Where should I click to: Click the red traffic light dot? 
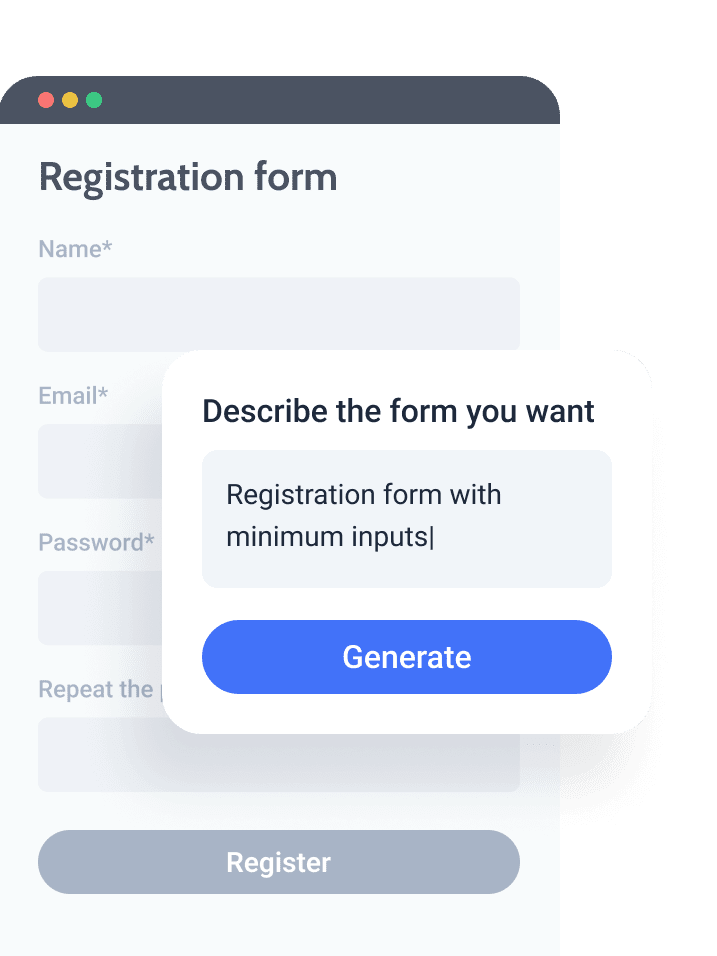(x=45, y=100)
